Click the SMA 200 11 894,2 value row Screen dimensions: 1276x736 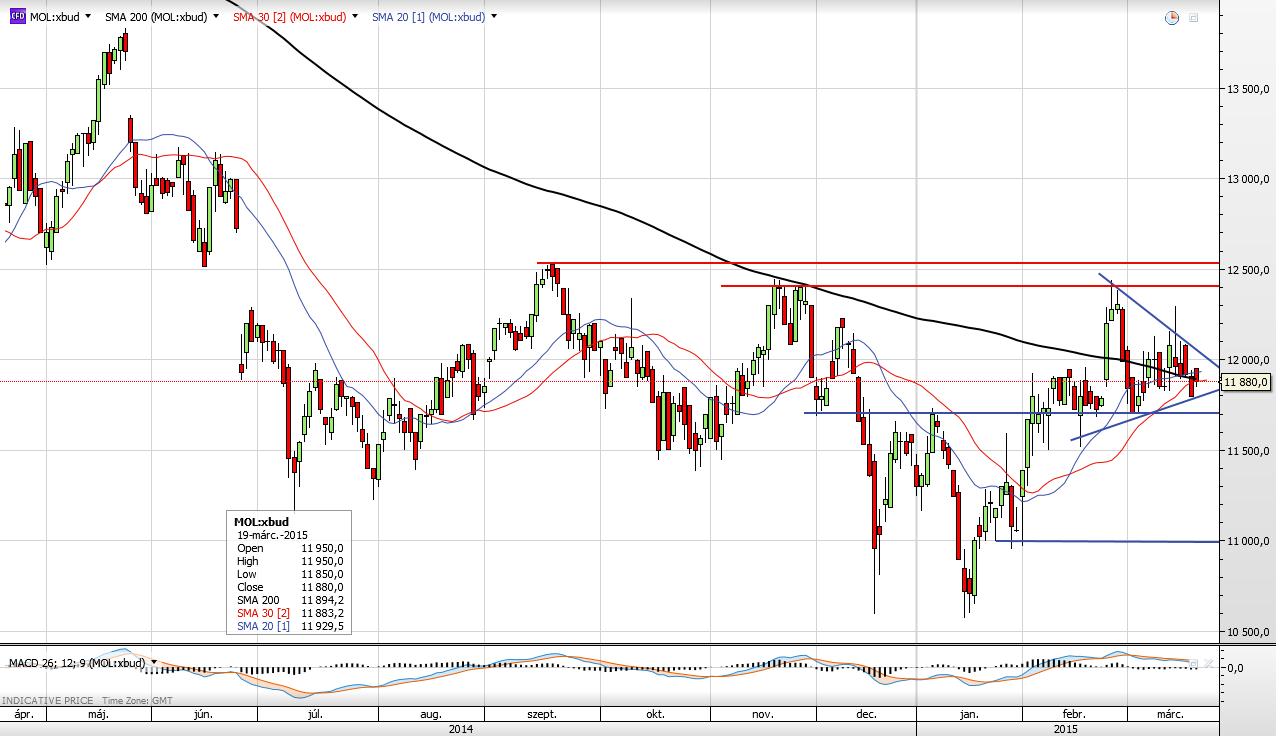pos(290,600)
